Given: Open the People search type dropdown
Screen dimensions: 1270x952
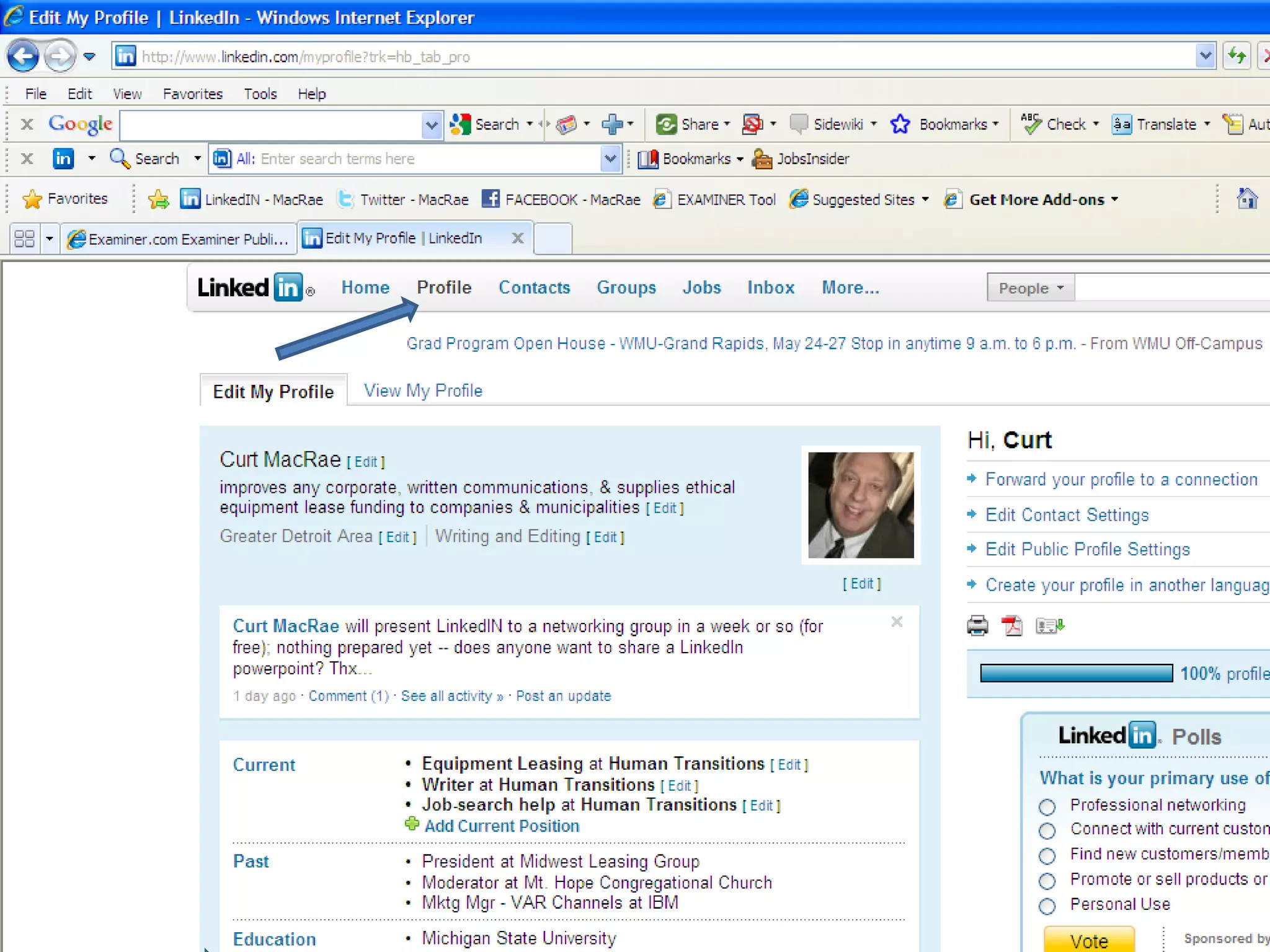Looking at the screenshot, I should pos(1031,288).
